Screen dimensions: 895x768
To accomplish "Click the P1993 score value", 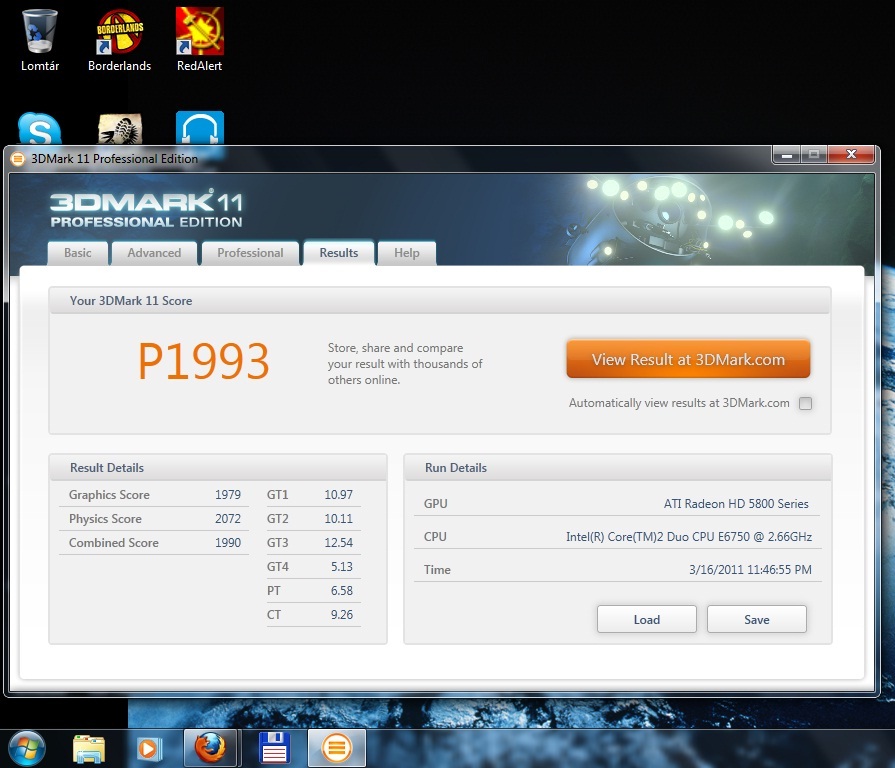I will [203, 361].
